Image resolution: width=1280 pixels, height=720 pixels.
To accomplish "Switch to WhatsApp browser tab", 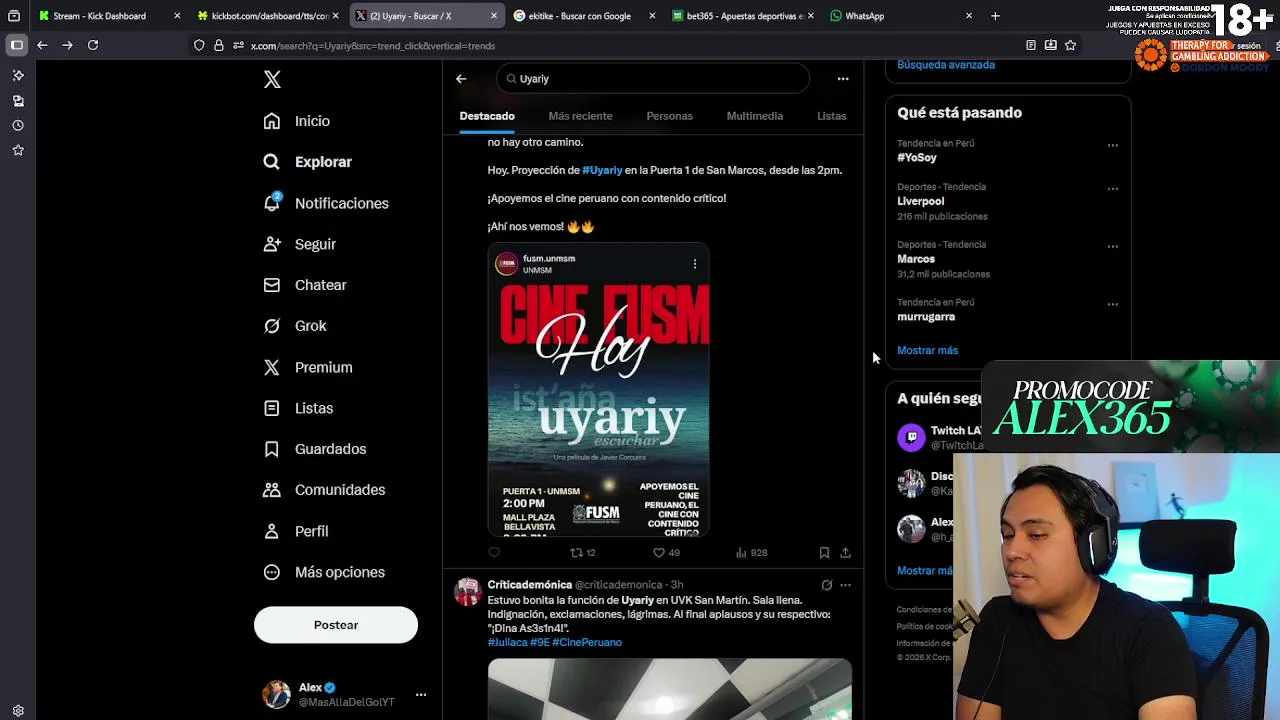I will point(900,16).
